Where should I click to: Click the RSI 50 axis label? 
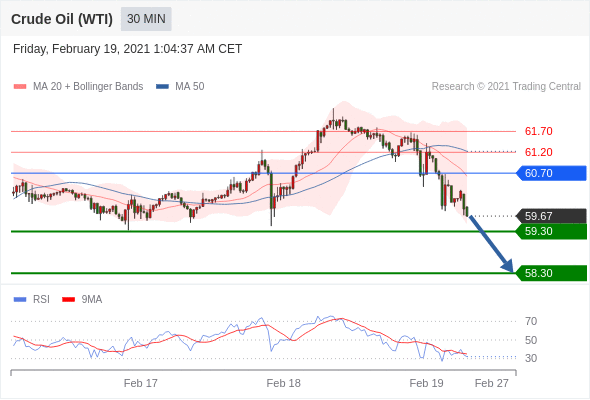coord(531,340)
